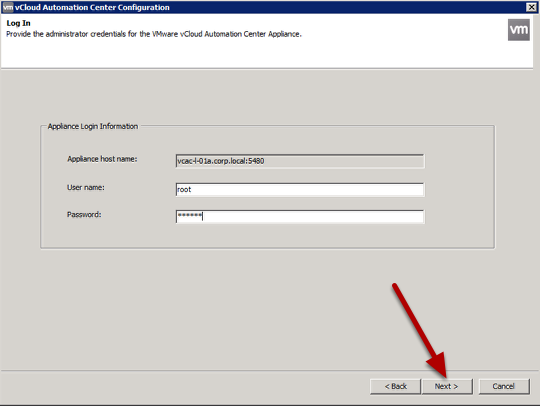This screenshot has height=406, width=540.
Task: Click the masked asterisks in Password field
Action: (189, 216)
